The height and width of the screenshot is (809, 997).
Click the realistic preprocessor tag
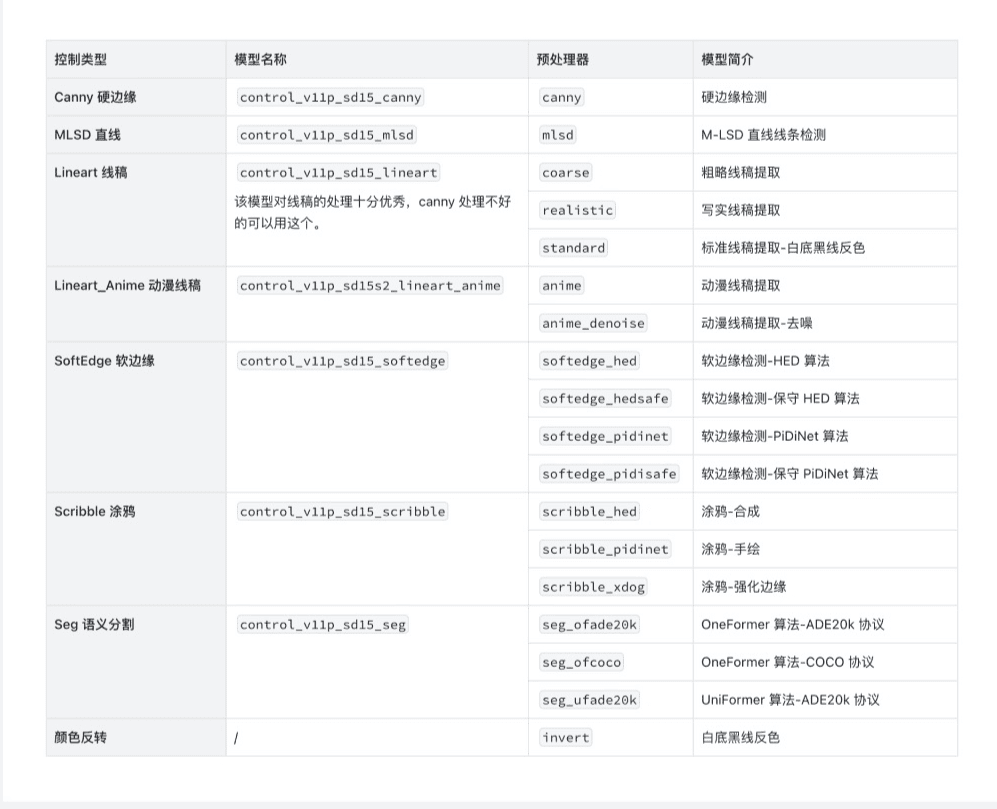pyautogui.click(x=577, y=210)
